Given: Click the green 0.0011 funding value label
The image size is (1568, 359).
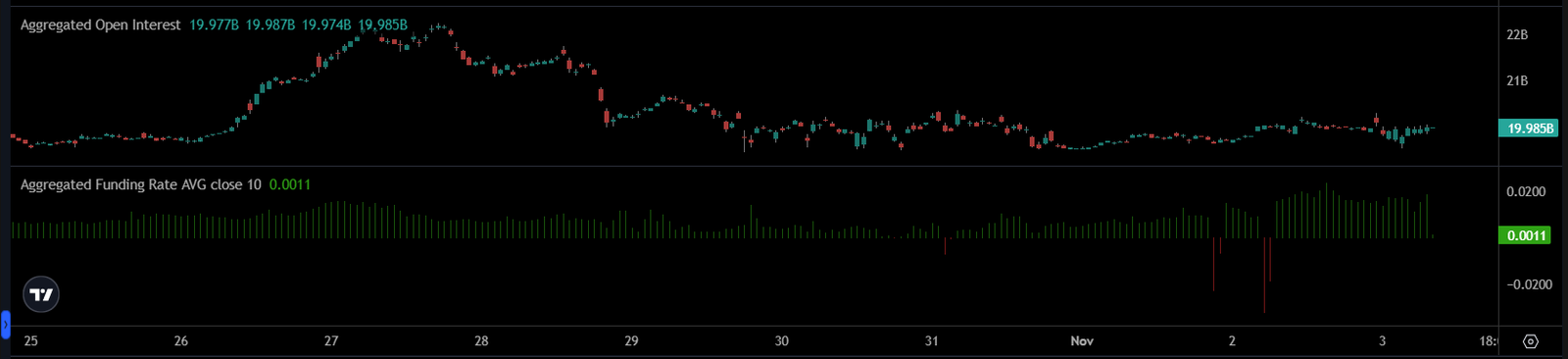Looking at the screenshot, I should click(x=1526, y=235).
